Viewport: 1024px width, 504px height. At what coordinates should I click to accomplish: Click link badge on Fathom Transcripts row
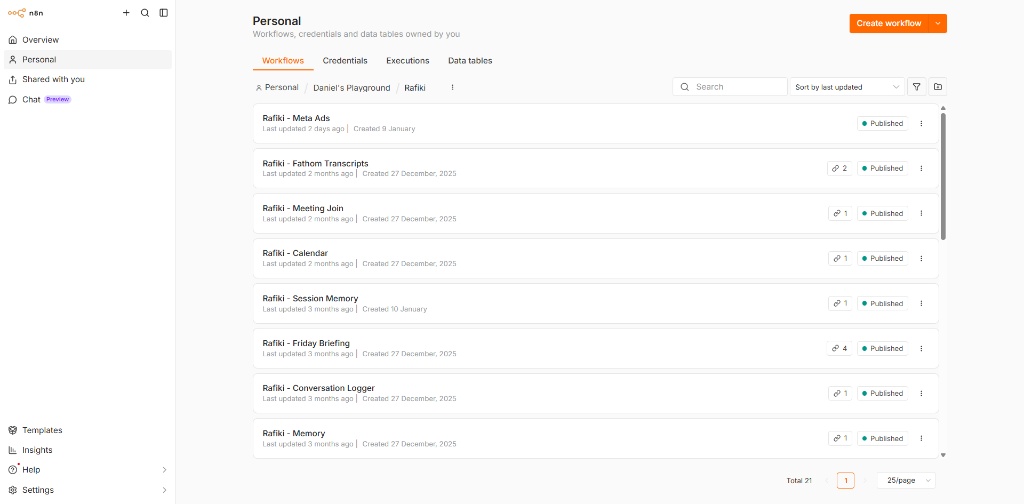coord(839,168)
